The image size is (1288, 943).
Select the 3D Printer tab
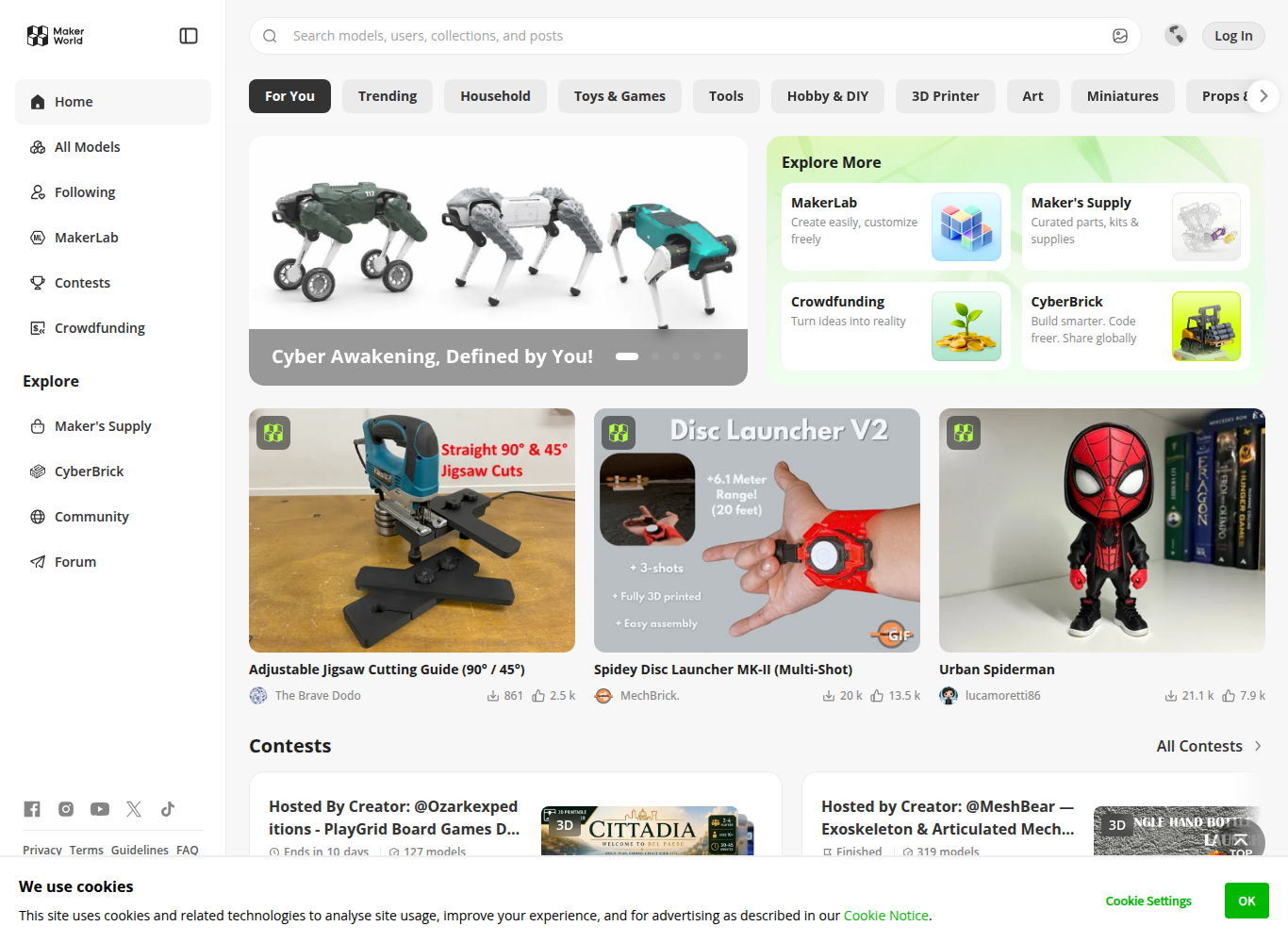(x=945, y=96)
